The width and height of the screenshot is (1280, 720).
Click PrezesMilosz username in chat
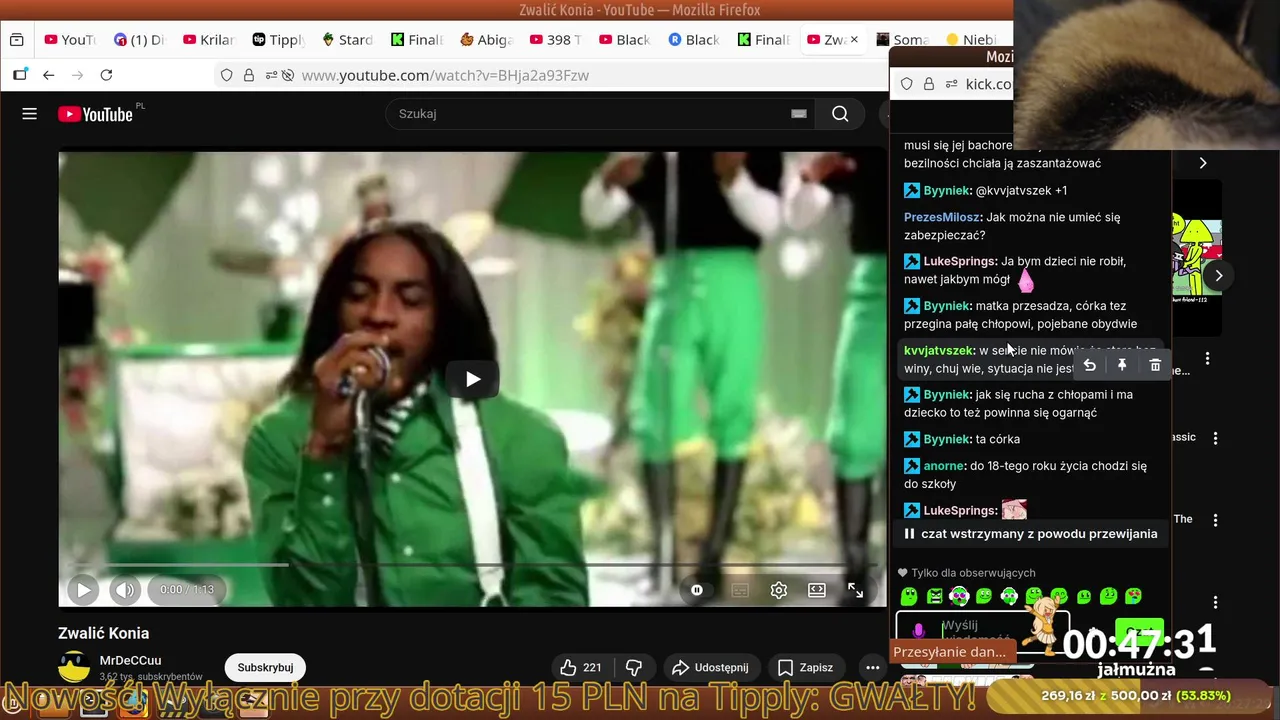942,217
